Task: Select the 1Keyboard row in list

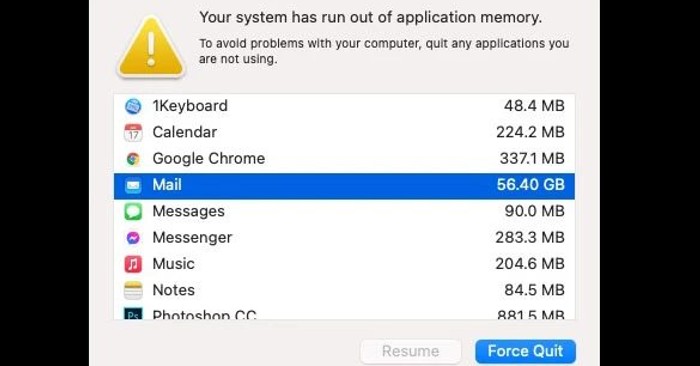Action: [344, 106]
